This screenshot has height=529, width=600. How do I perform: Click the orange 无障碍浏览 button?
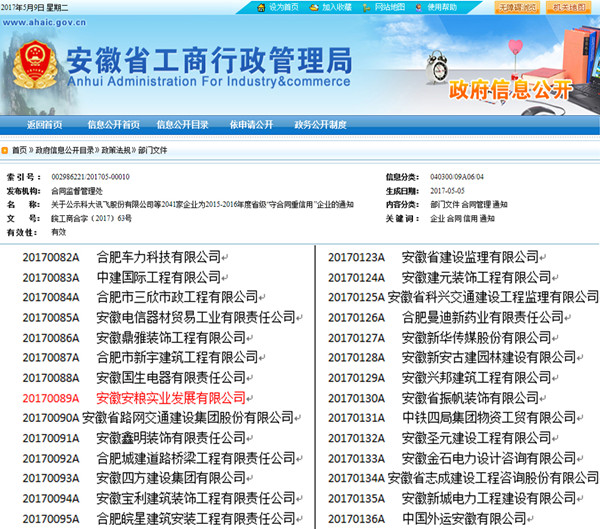coord(517,7)
